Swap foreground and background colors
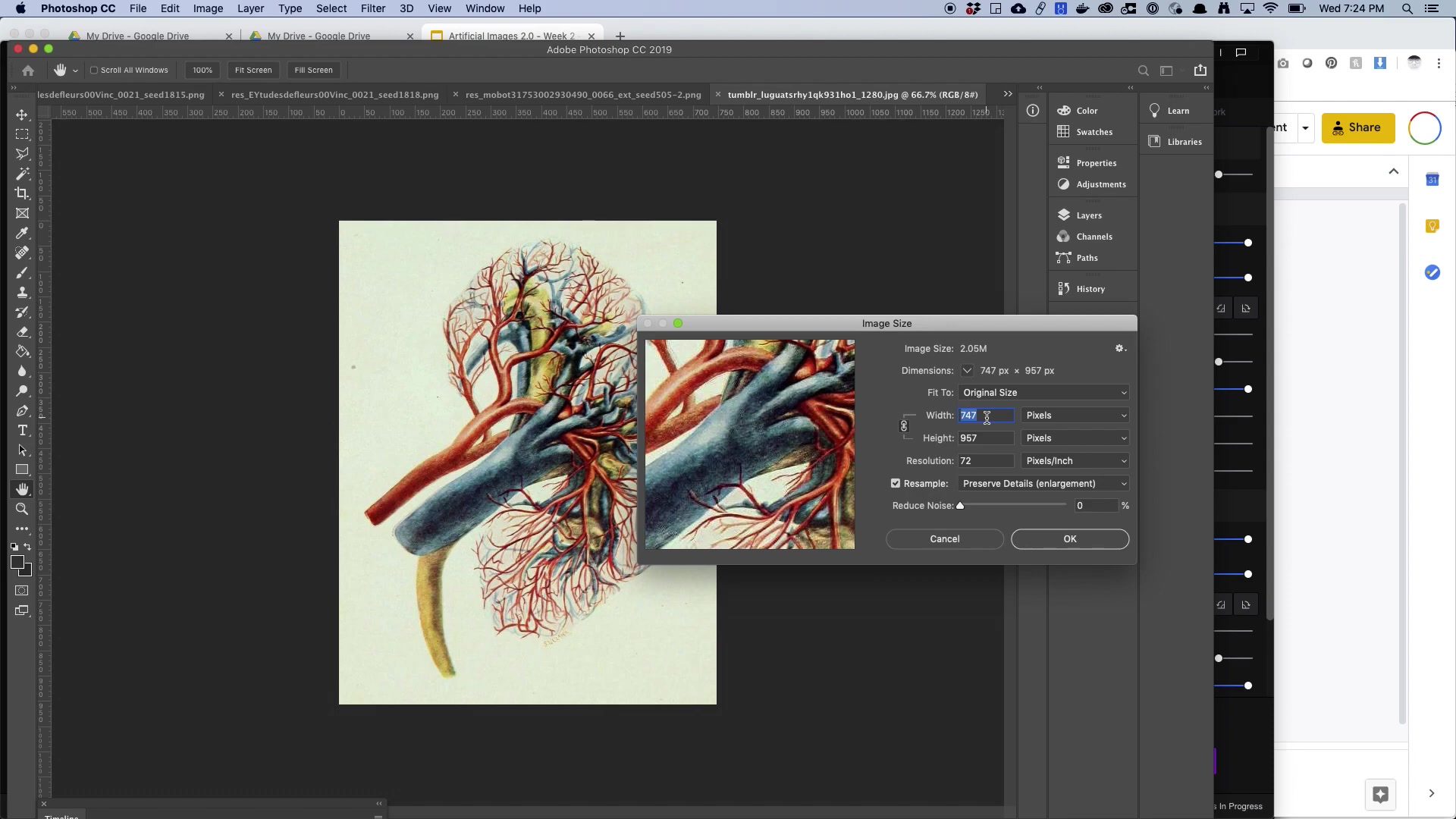Viewport: 1456px width, 819px height. pyautogui.click(x=27, y=546)
